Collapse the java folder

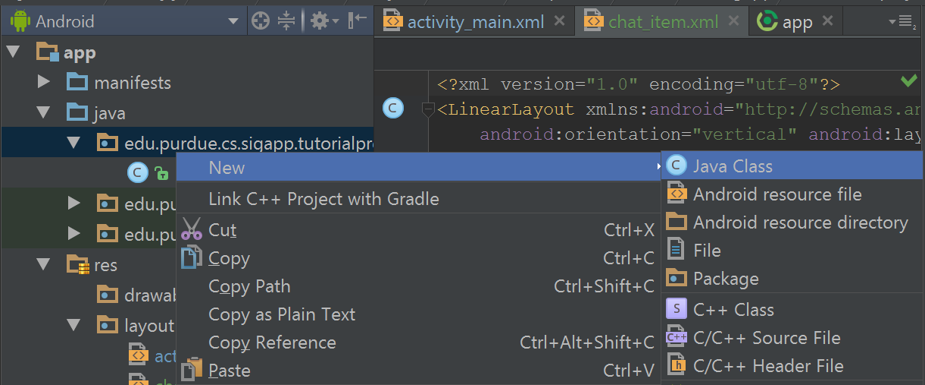coord(43,112)
